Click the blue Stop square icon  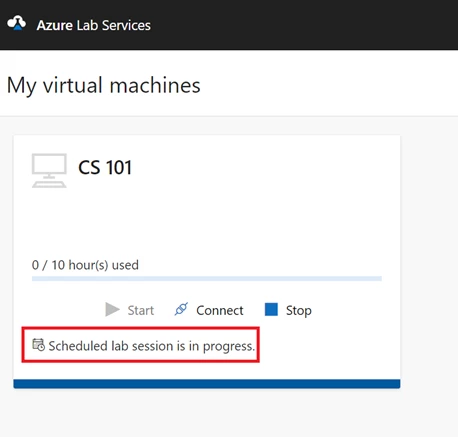click(271, 309)
